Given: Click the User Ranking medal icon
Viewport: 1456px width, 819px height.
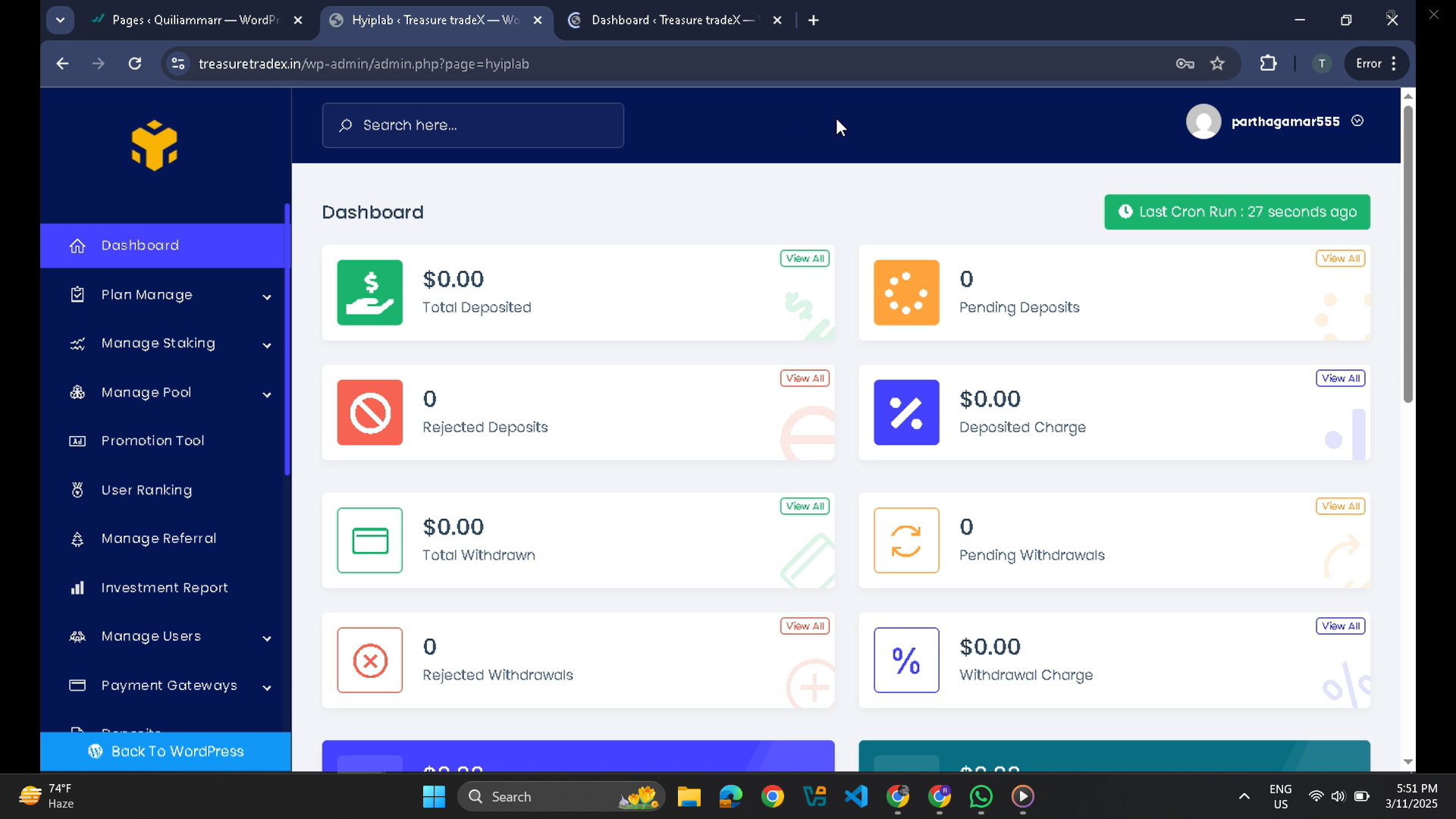Looking at the screenshot, I should pyautogui.click(x=78, y=490).
